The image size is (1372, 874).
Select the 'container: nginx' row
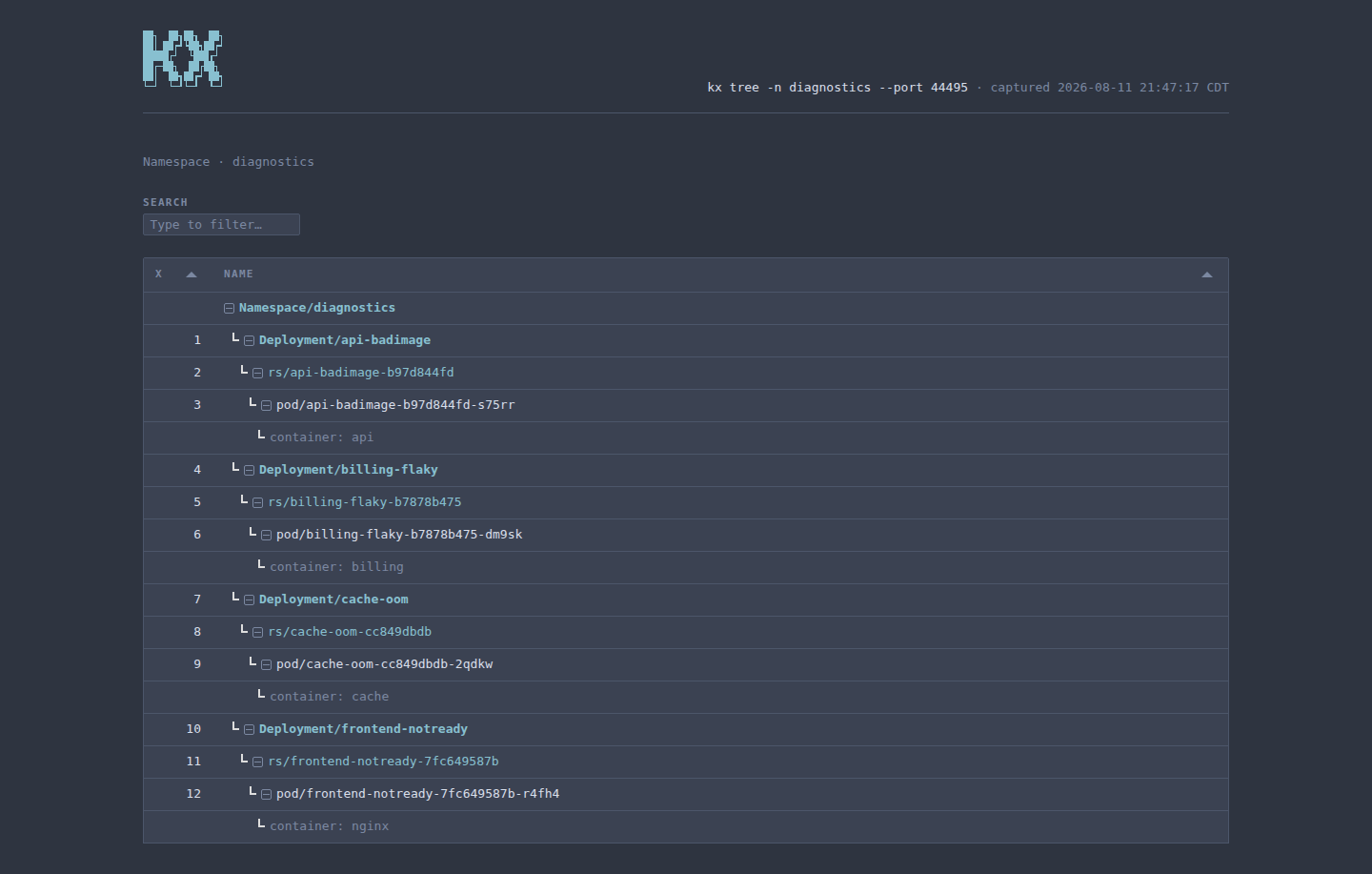tap(685, 826)
